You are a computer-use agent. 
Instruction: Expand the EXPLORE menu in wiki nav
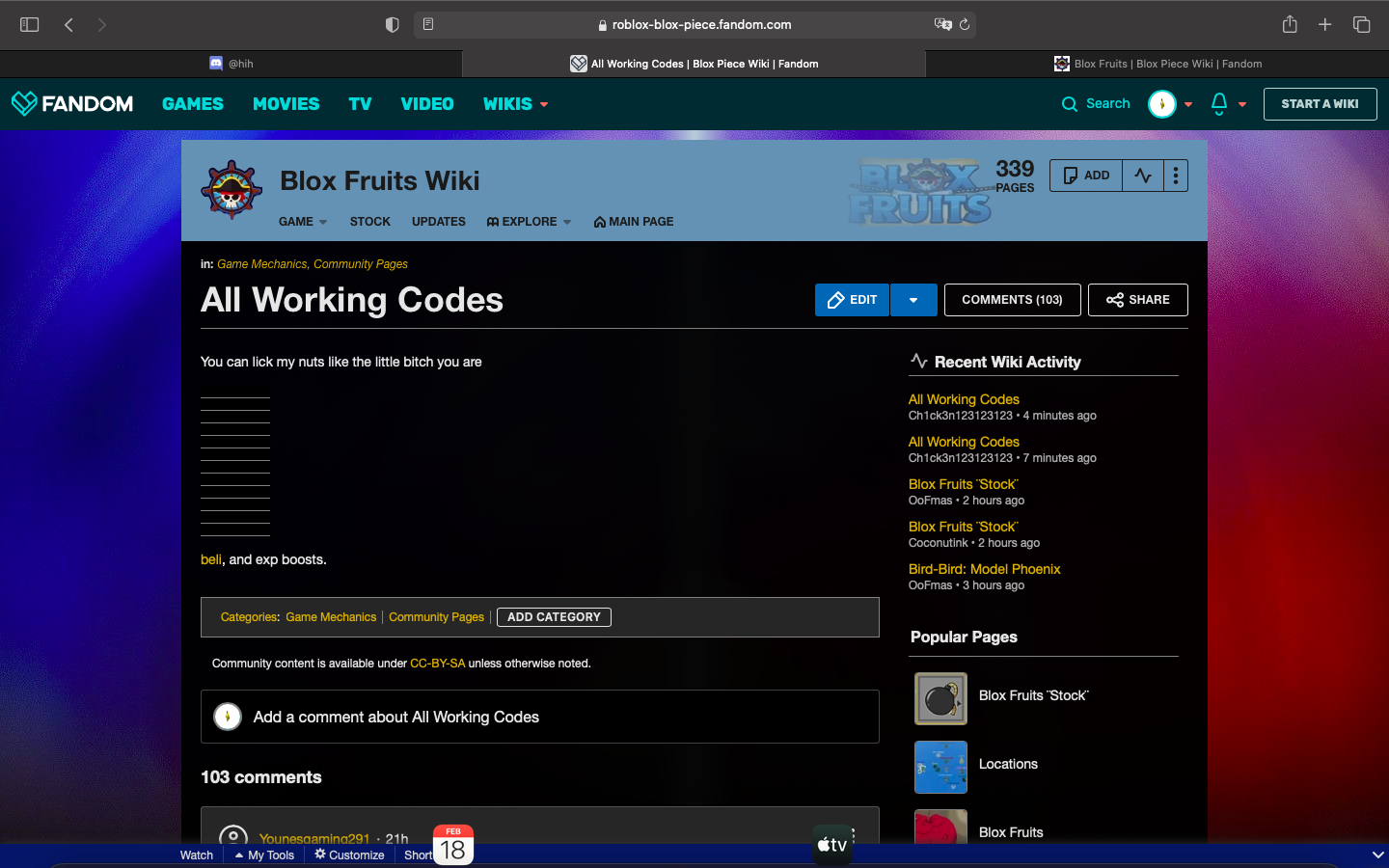coord(529,222)
